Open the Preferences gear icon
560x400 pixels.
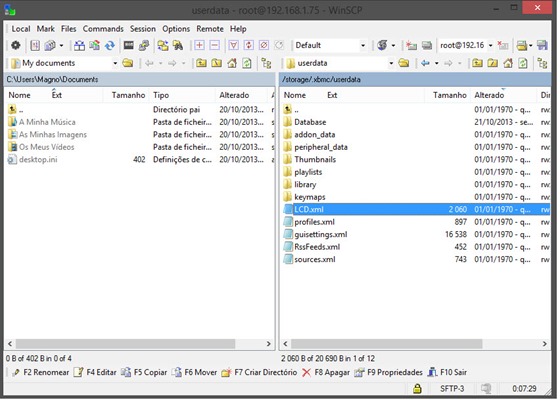[x=15, y=45]
